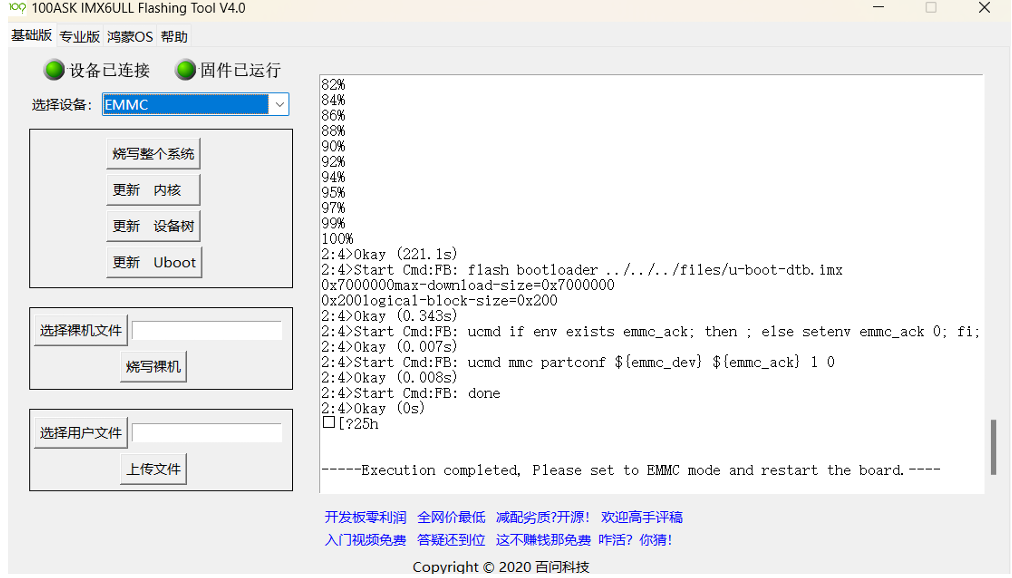Click the Okay (221.1s) log line
Viewport: 1012px width, 578px height.
pos(389,254)
